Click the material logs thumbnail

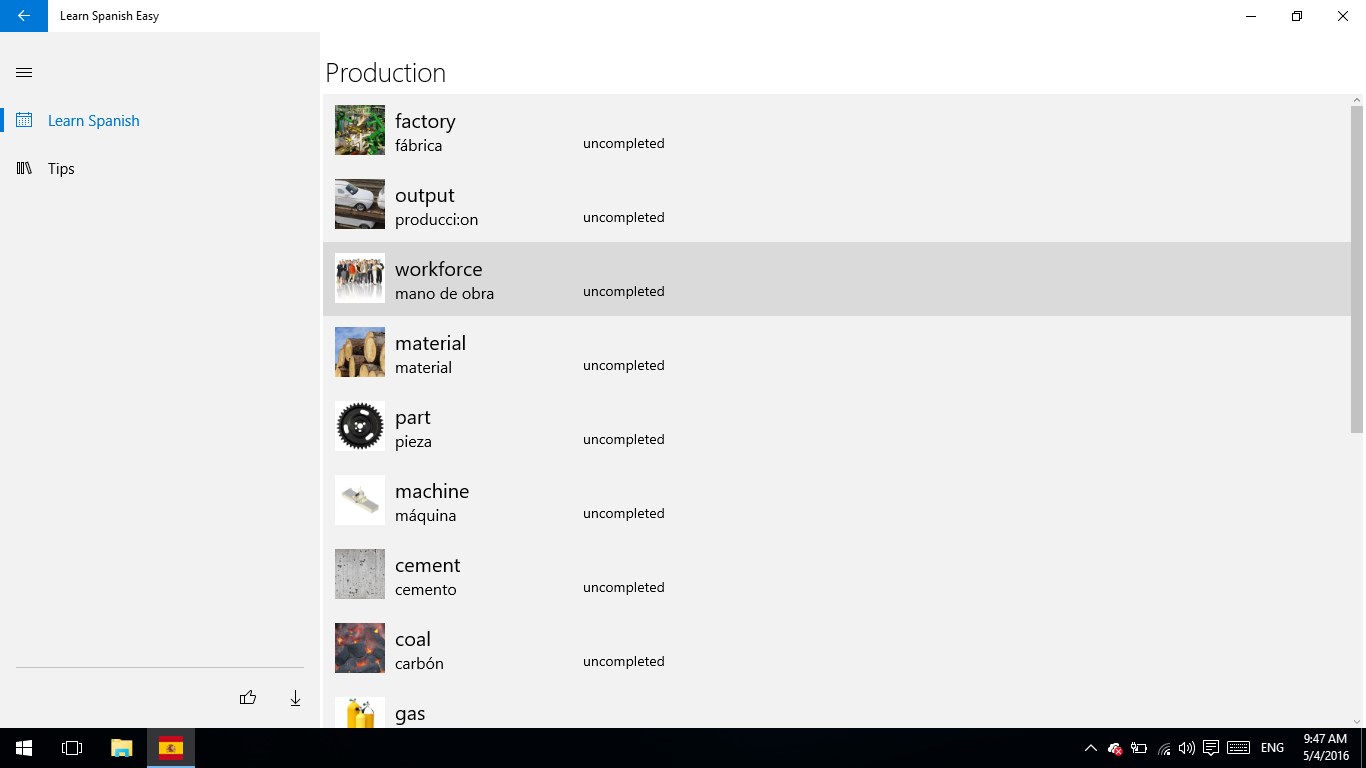click(360, 352)
